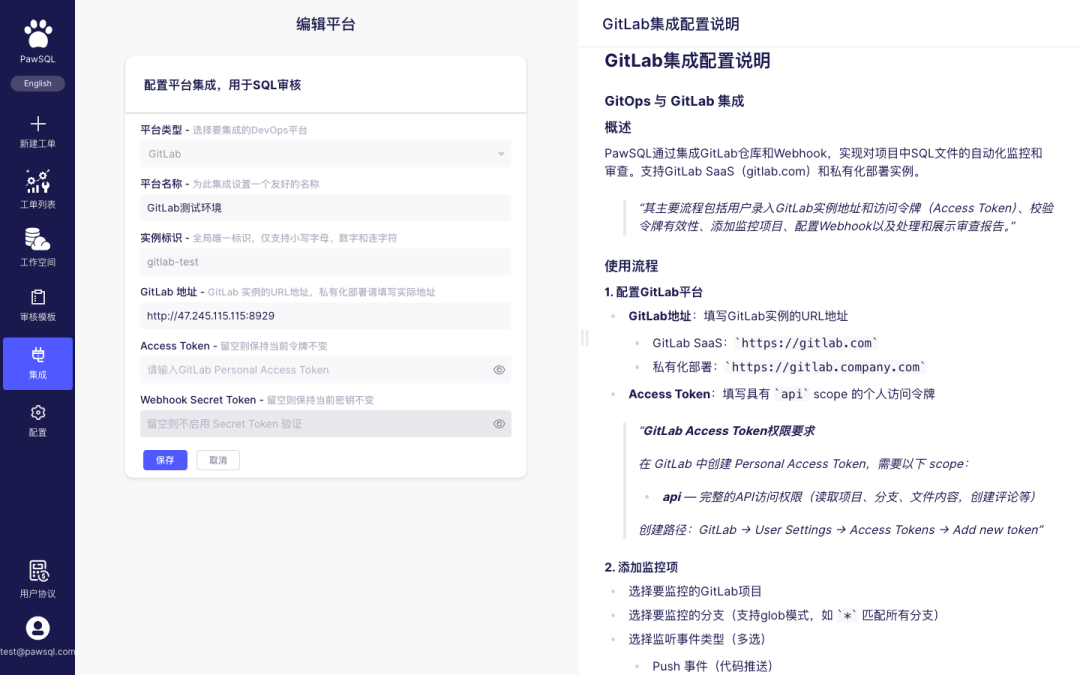Click GitLab集成配置说明 panel header
The image size is (1080, 675).
[671, 24]
